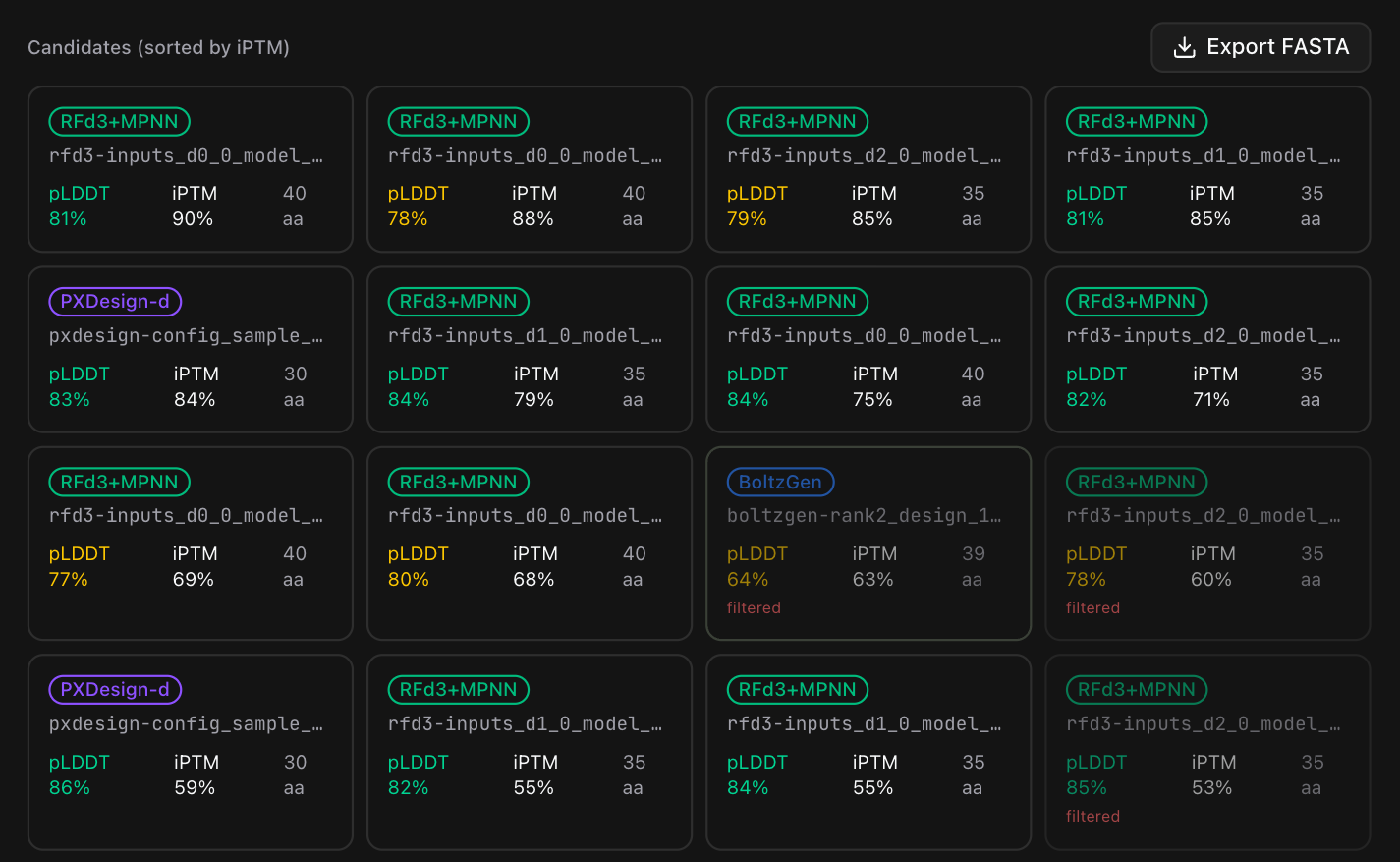
Task: Click the pLDDT 83% value
Action: [x=70, y=400]
